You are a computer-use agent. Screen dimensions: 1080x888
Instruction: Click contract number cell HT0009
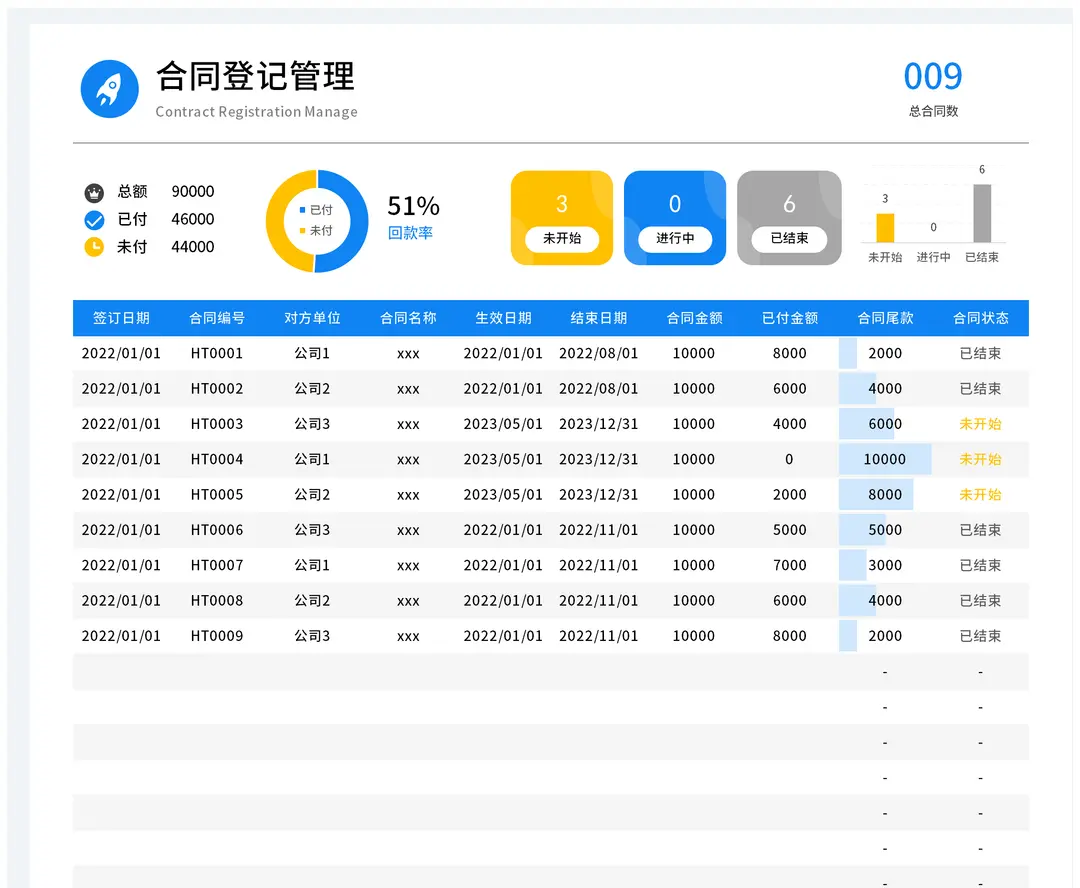(x=217, y=636)
